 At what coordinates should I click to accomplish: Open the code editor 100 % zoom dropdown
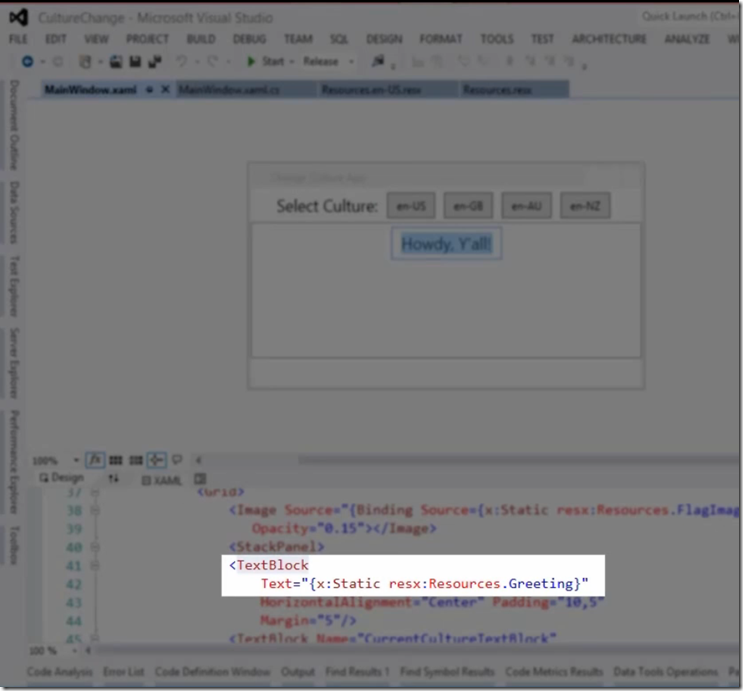(74, 651)
